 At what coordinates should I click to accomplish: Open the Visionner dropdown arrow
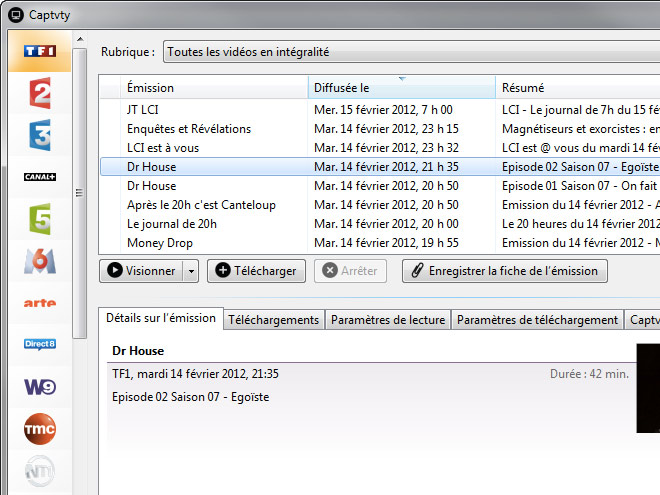pyautogui.click(x=191, y=271)
